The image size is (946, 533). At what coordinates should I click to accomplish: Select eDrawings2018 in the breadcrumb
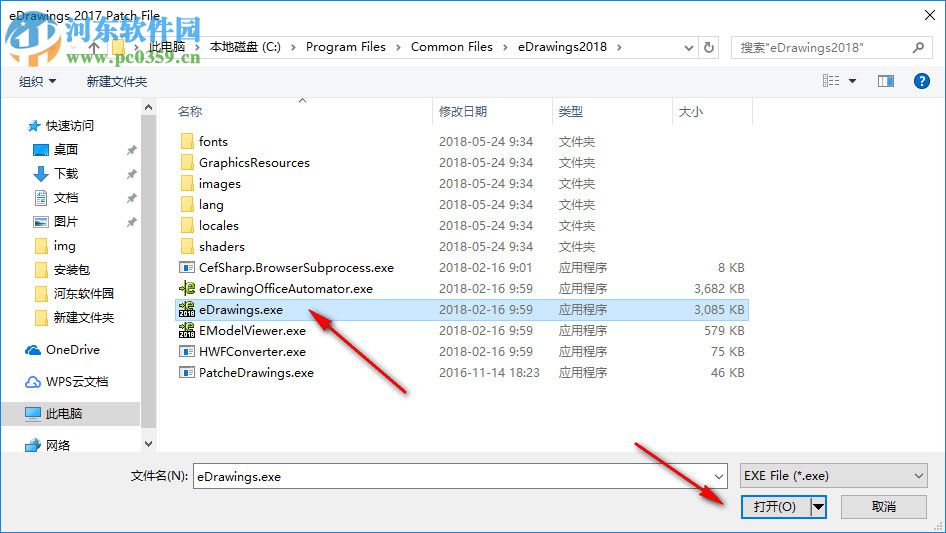tap(562, 47)
